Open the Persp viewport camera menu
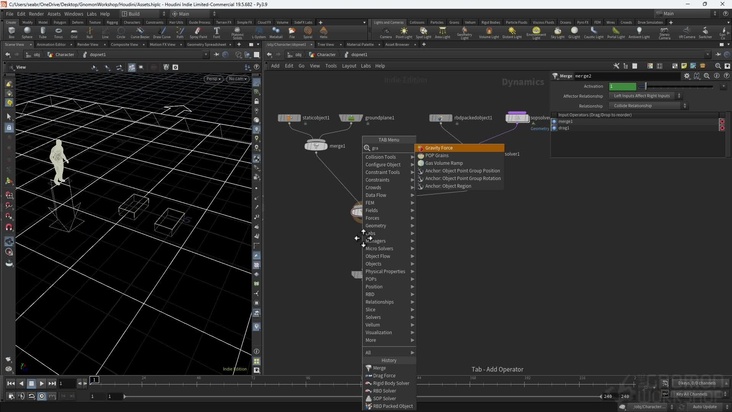 point(213,79)
